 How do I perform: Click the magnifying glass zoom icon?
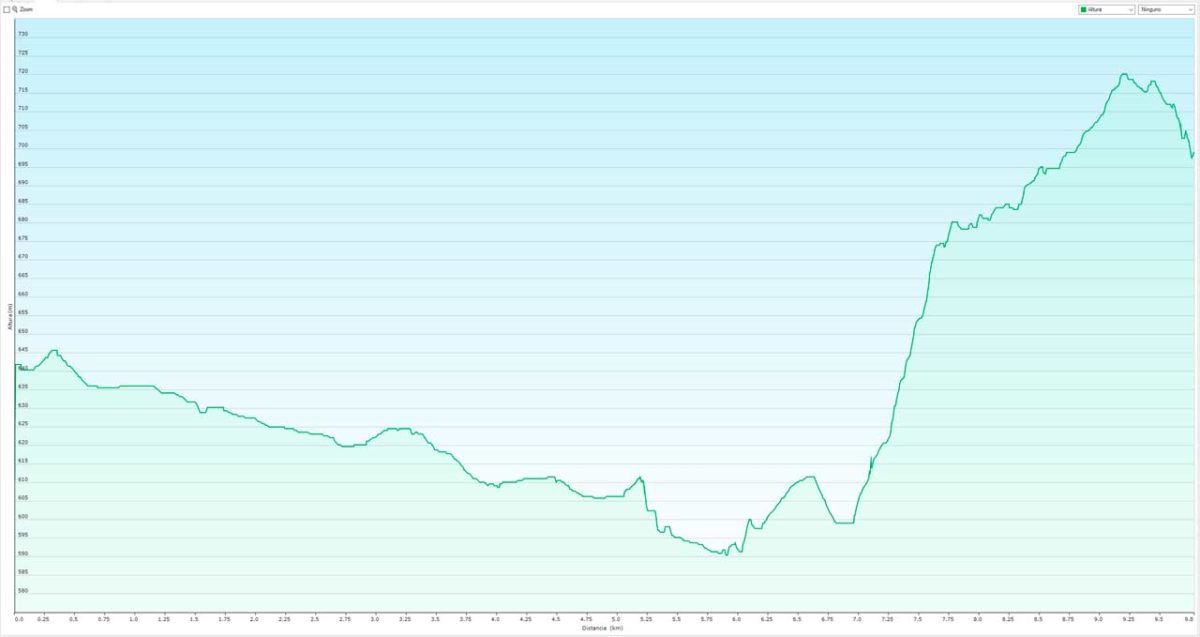(16, 9)
